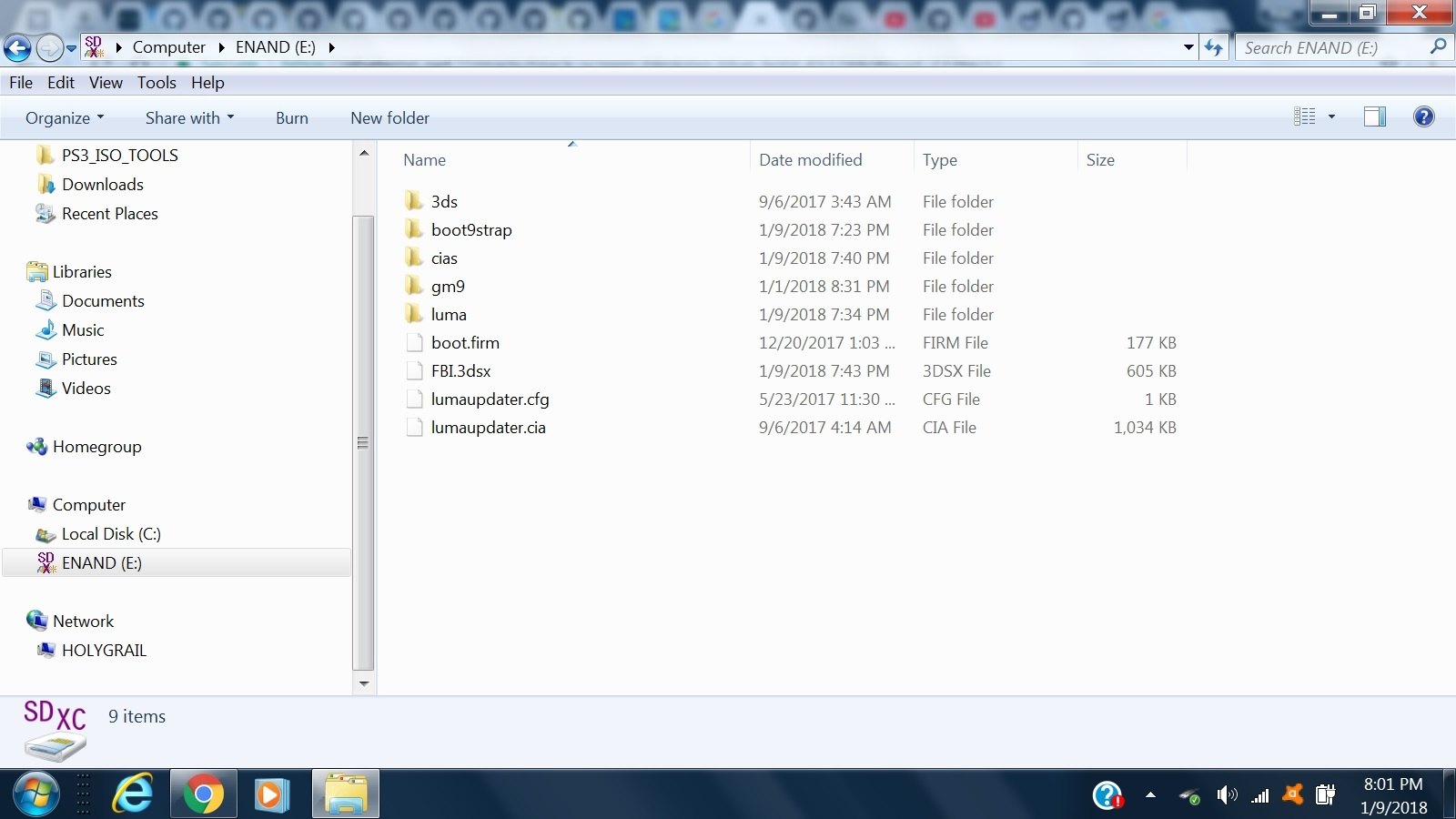The height and width of the screenshot is (819, 1456).
Task: Open Local Disk (C:) in the sidebar
Action: point(111,534)
